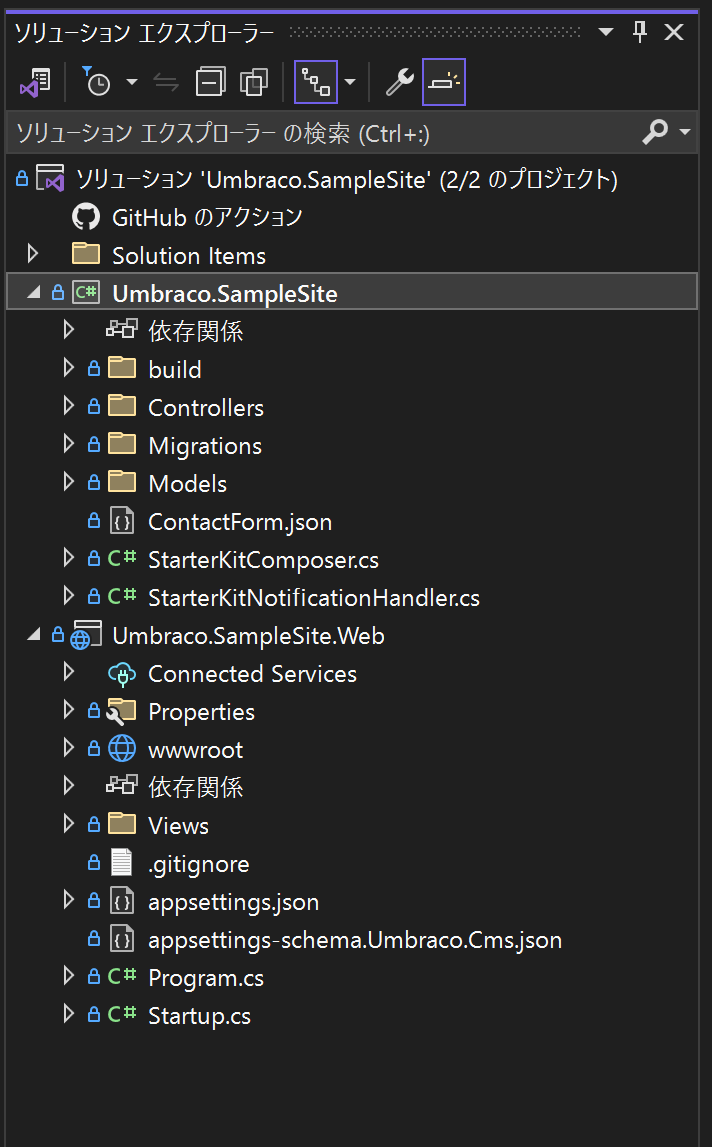Click the switch views Visual Studio icon
Image resolution: width=712 pixels, height=1147 pixels.
coord(37,83)
